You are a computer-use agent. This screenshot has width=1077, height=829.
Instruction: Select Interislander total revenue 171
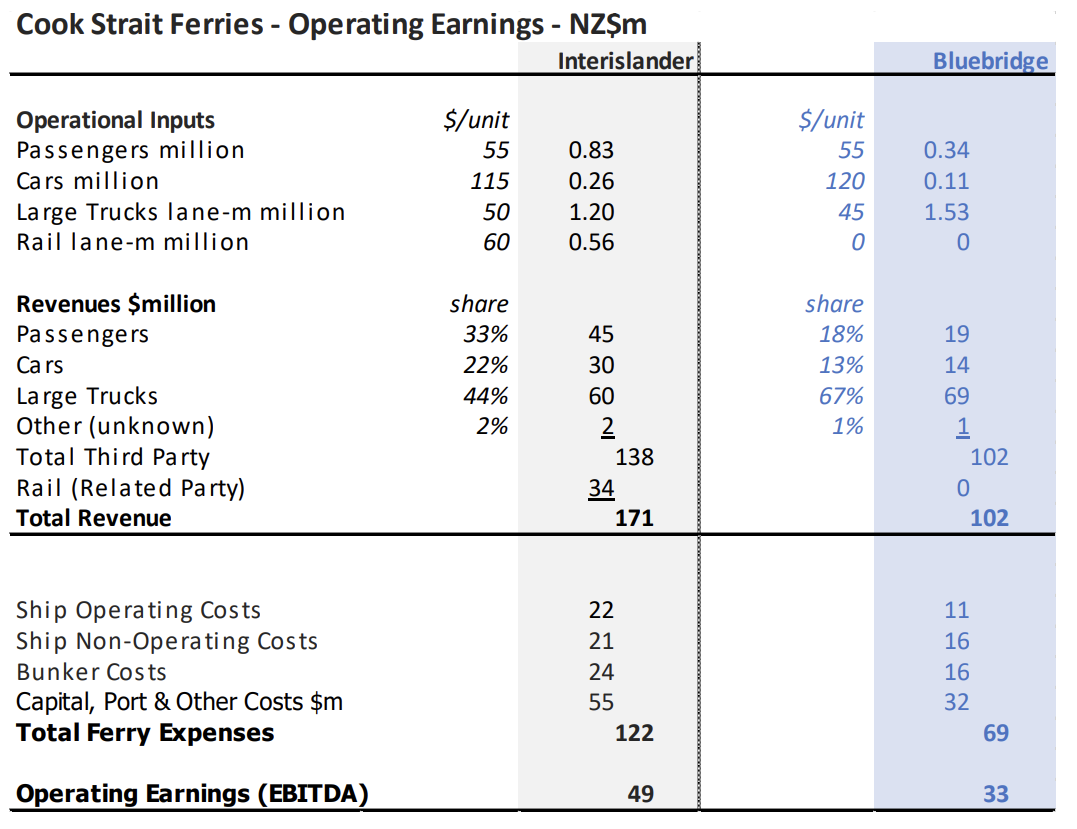(634, 519)
